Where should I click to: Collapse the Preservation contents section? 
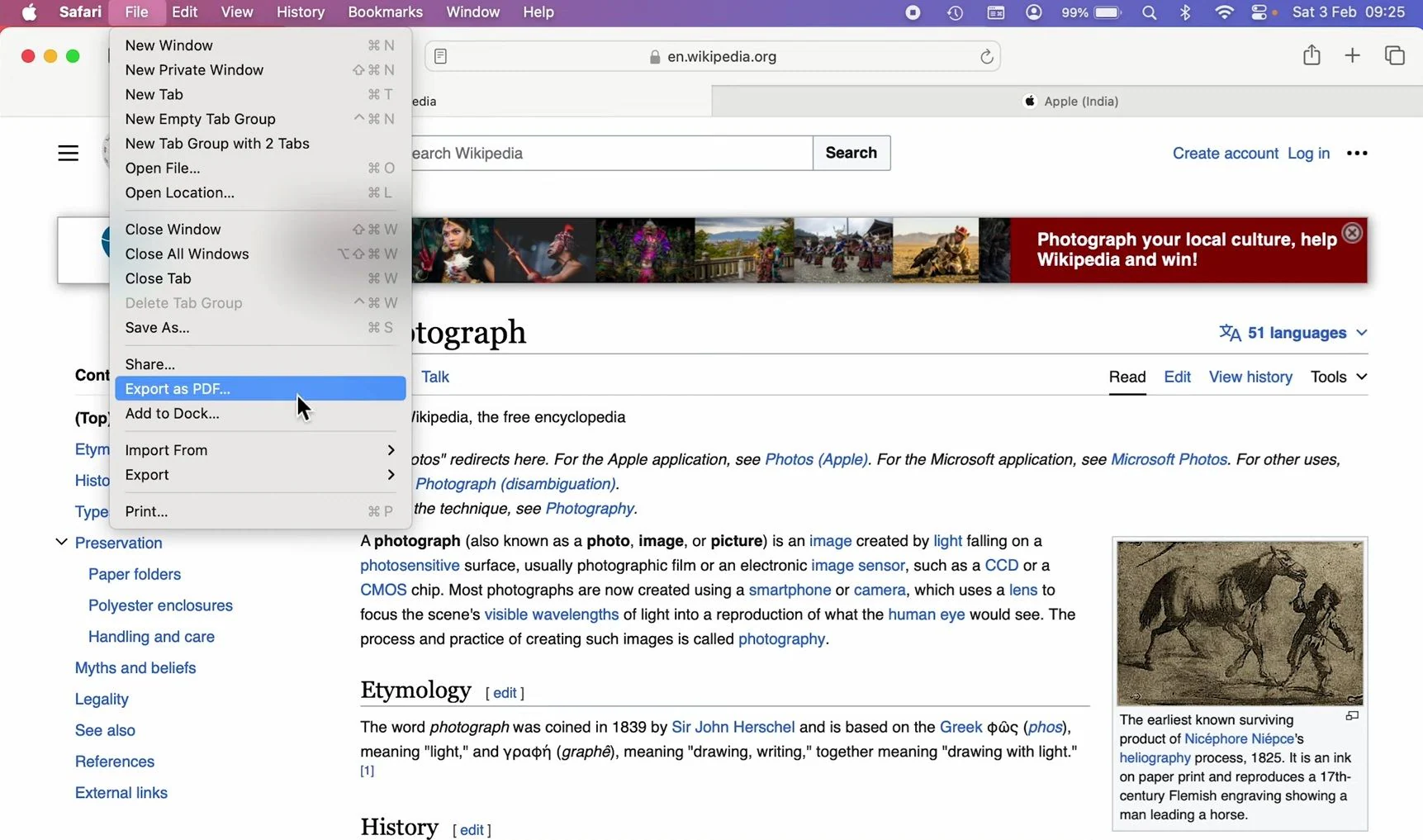(x=61, y=542)
